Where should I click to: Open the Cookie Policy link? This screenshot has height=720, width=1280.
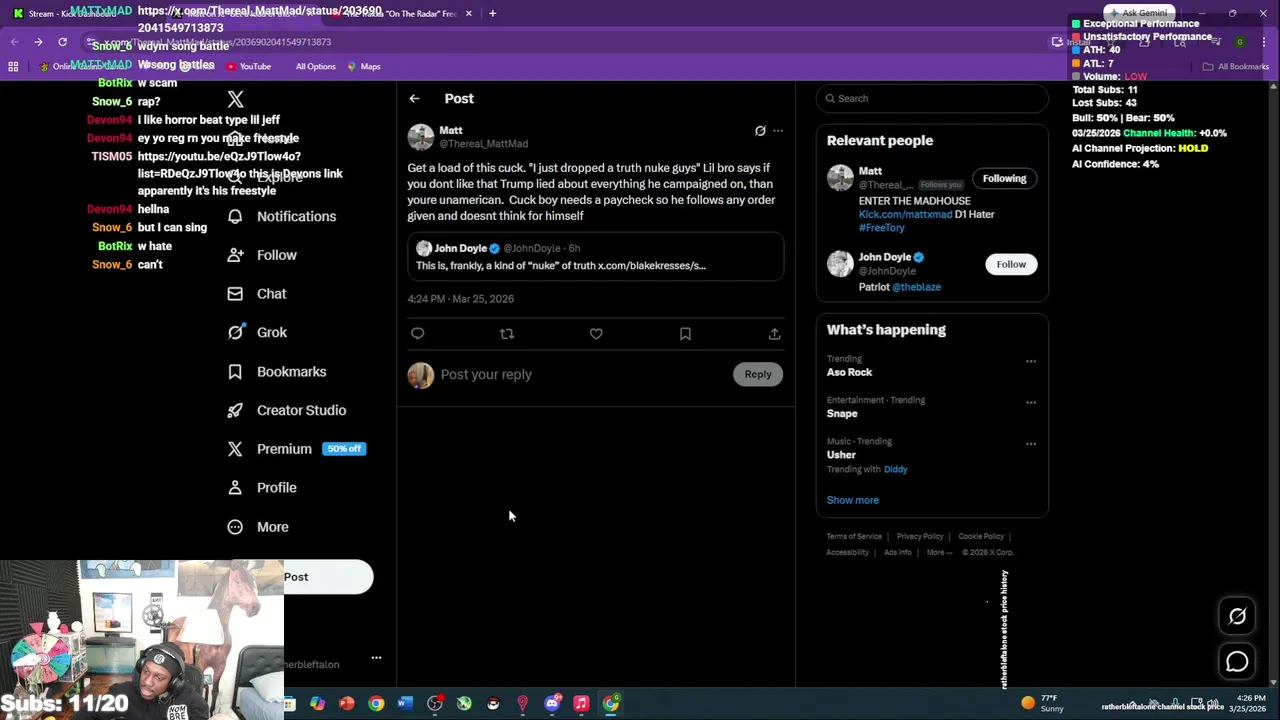[981, 537]
